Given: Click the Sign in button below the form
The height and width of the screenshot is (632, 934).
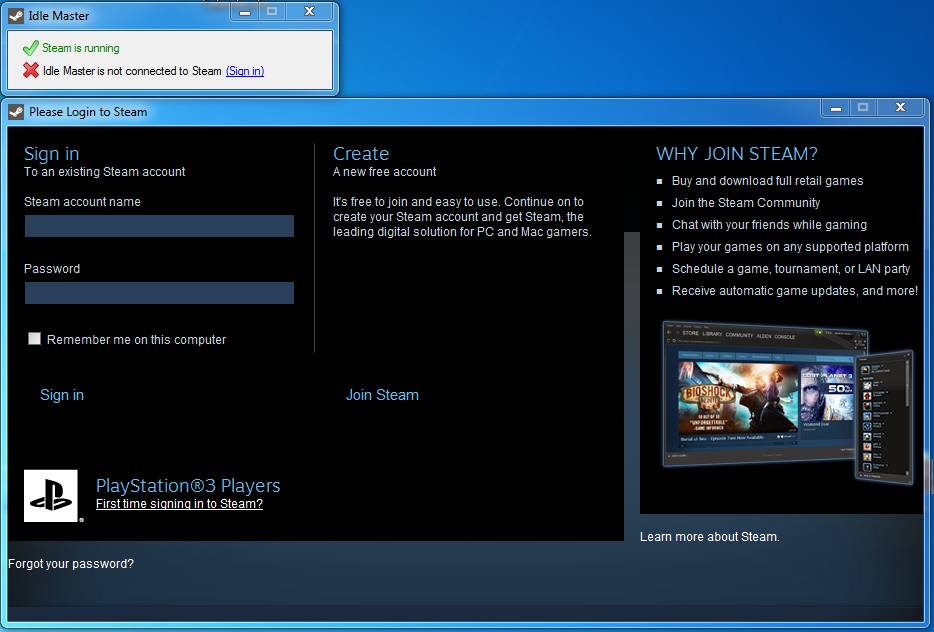Looking at the screenshot, I should point(62,395).
